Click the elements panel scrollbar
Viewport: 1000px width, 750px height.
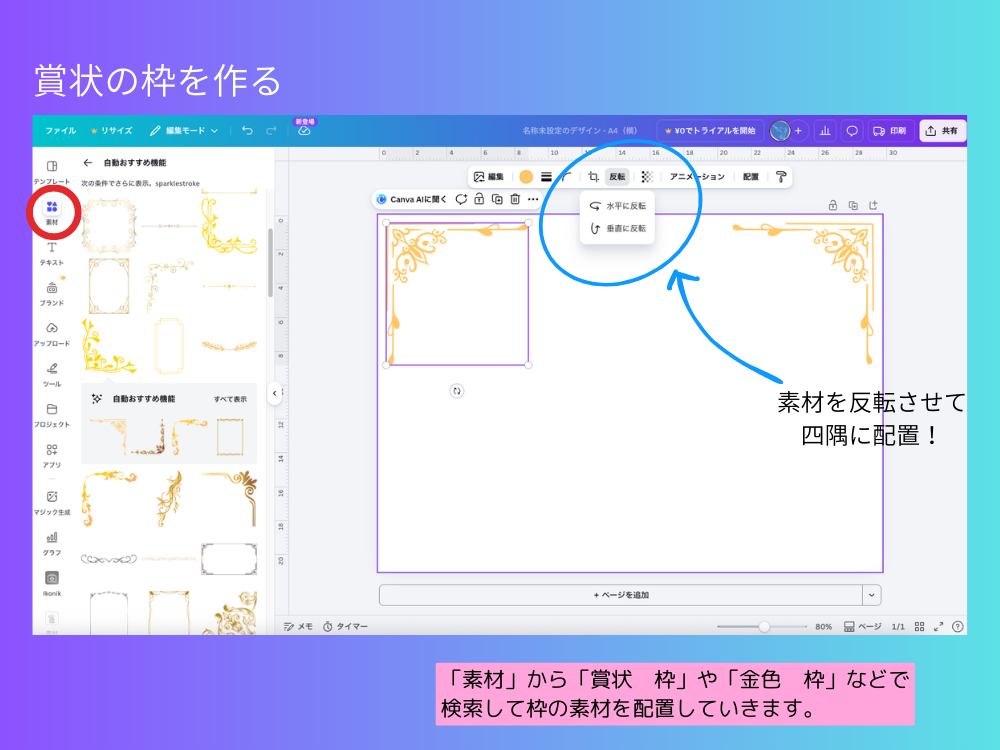(270, 262)
